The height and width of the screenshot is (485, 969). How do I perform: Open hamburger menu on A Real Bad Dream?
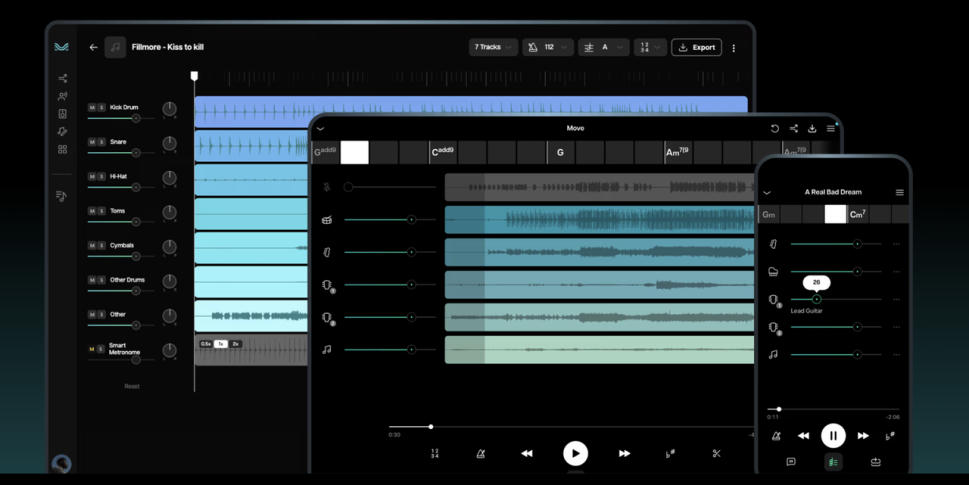(x=899, y=192)
